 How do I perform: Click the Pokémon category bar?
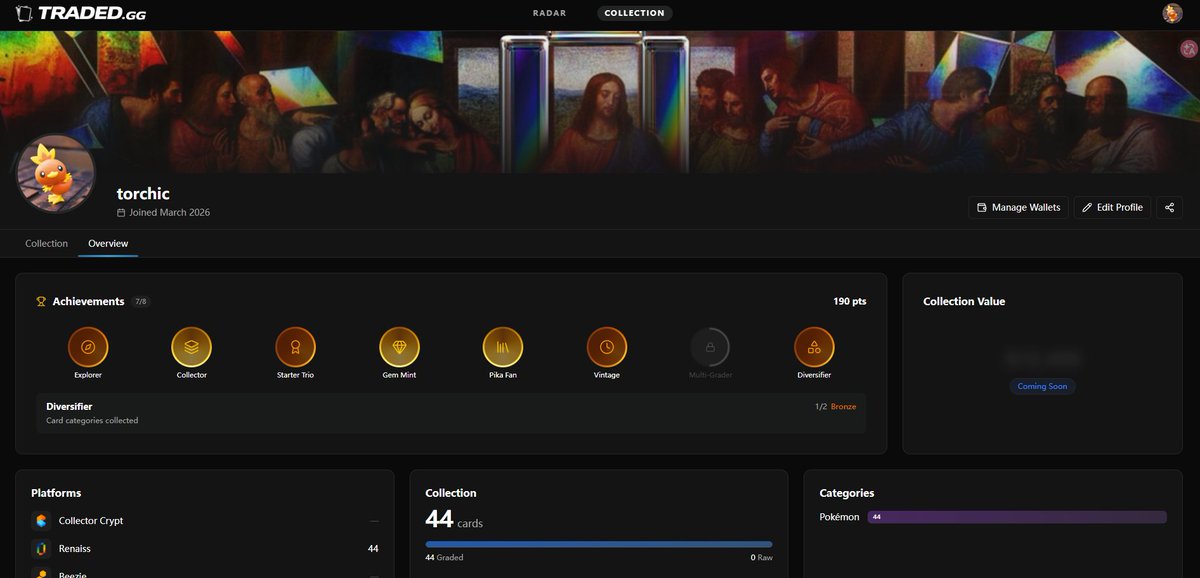pos(1017,517)
